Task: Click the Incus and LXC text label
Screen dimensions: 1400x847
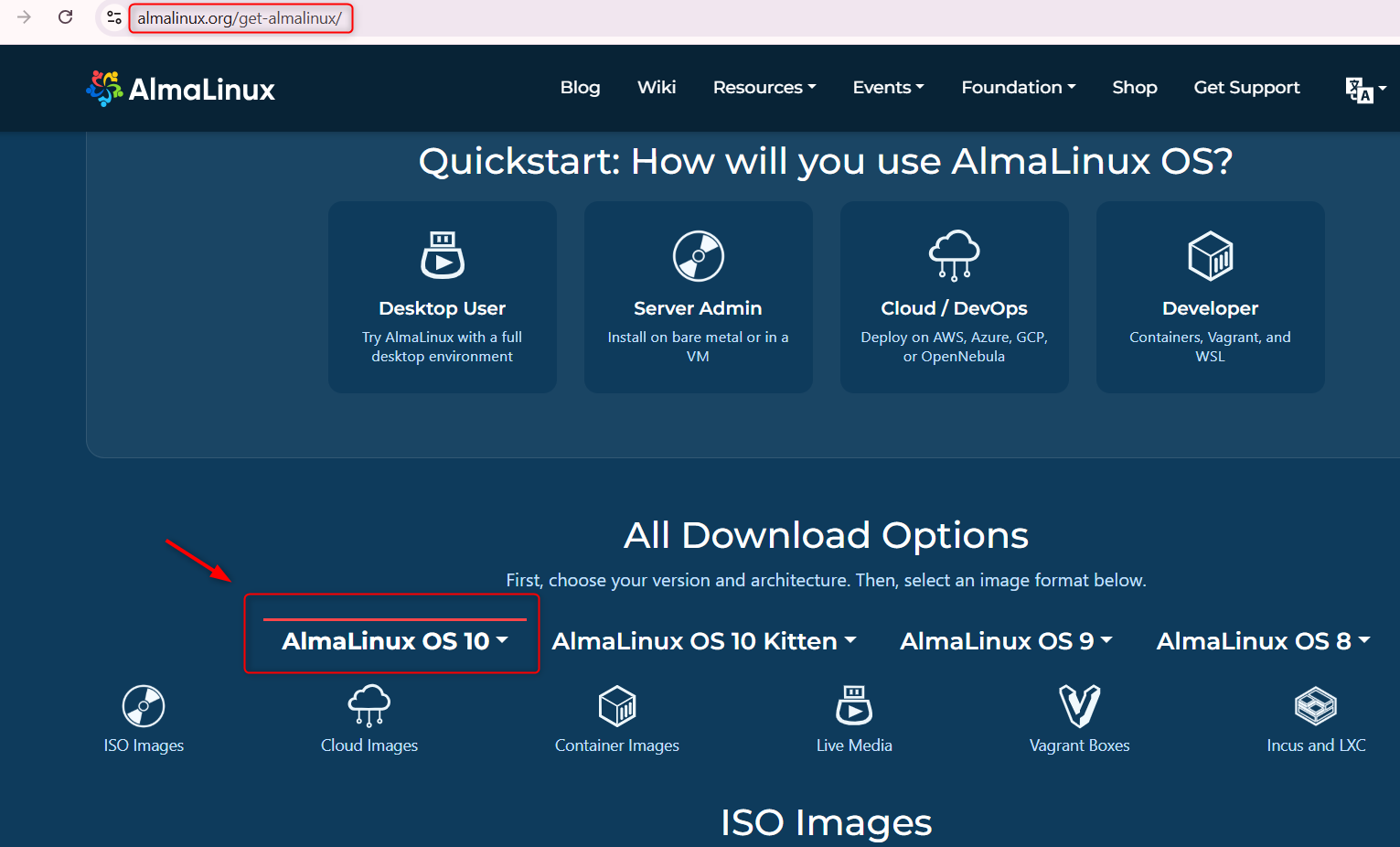Action: point(1316,745)
